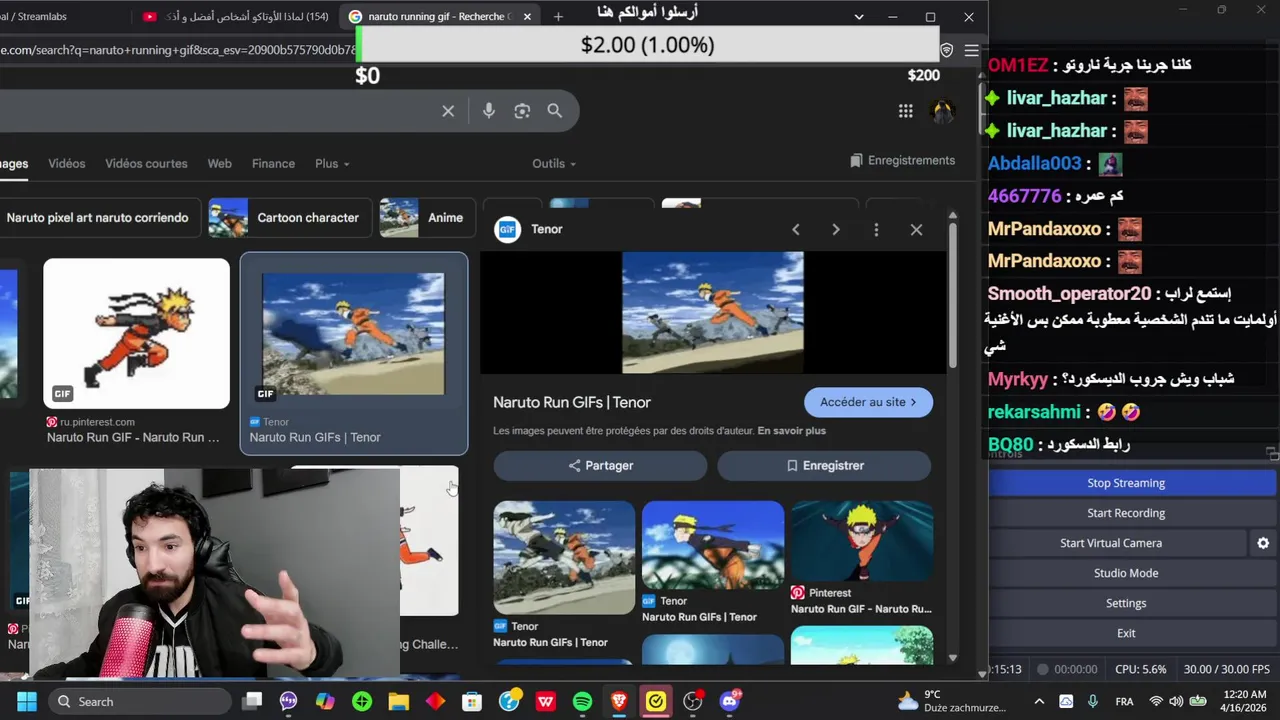Show previous image in preview panel
This screenshot has height=720, width=1280.
796,229
